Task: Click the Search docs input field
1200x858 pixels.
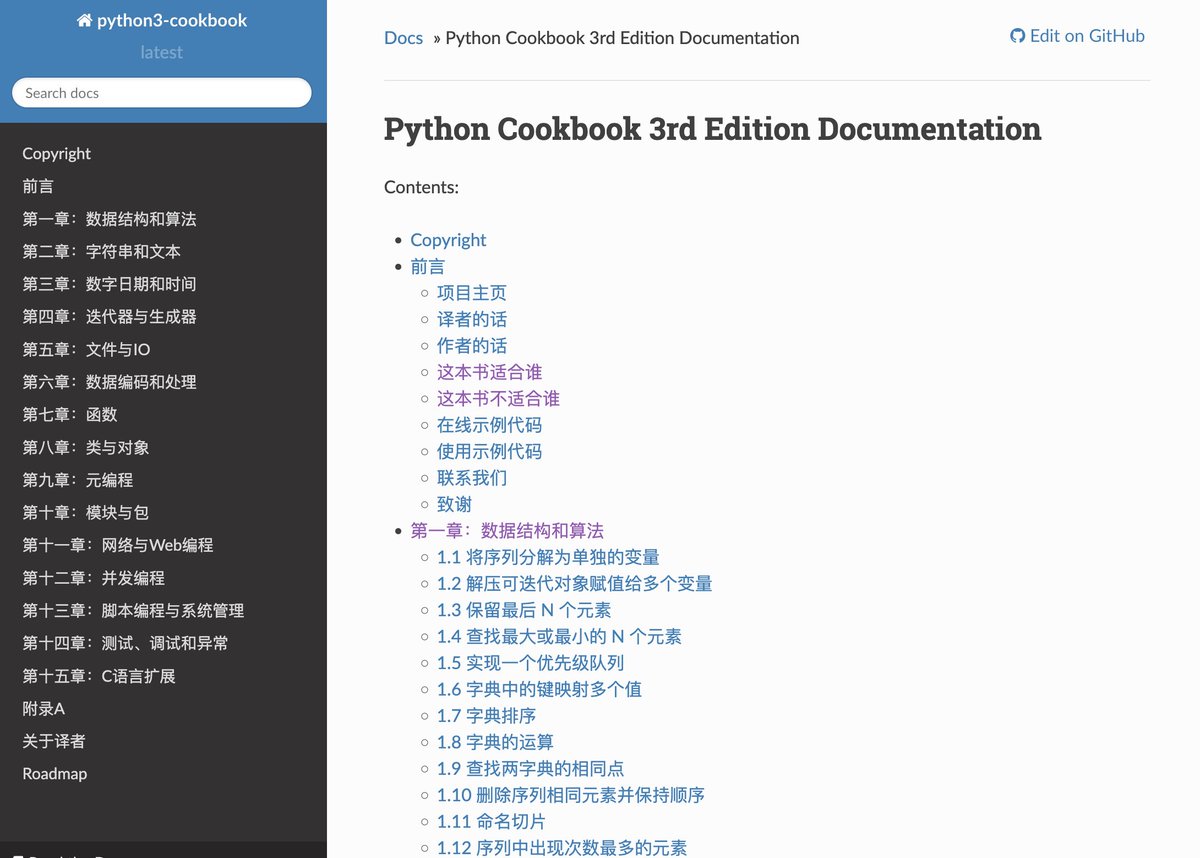Action: click(x=162, y=93)
